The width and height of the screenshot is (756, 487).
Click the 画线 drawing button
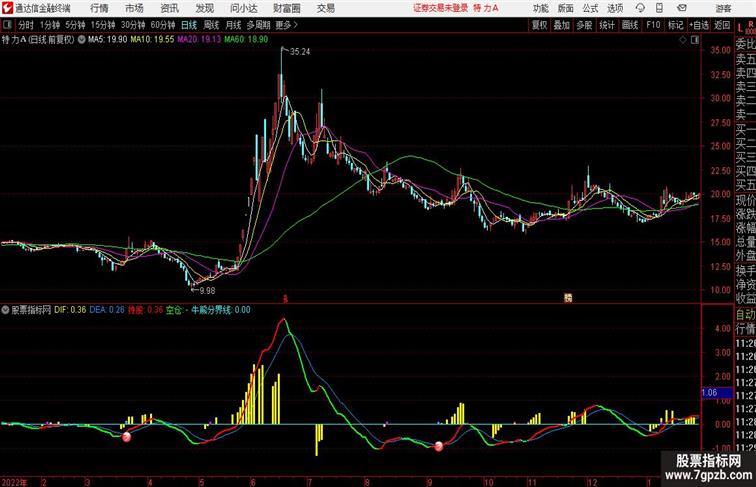[x=630, y=25]
